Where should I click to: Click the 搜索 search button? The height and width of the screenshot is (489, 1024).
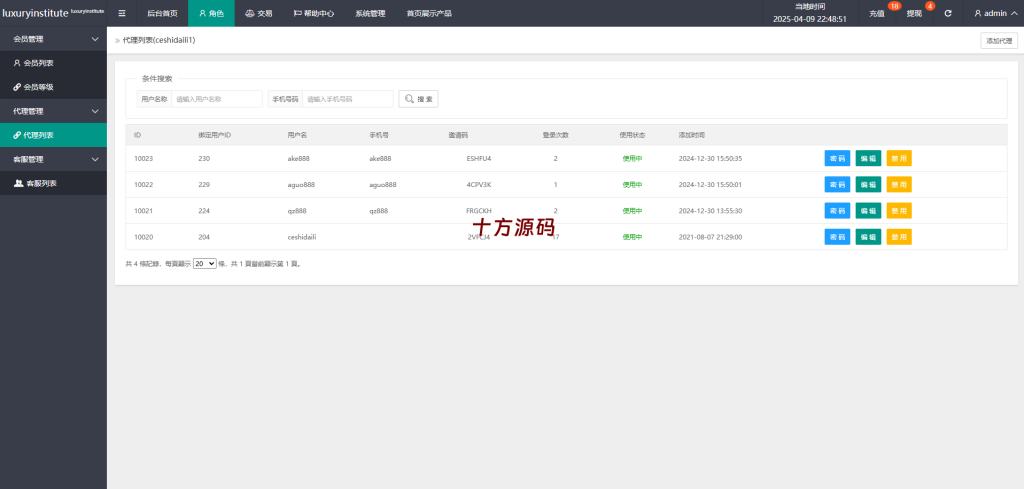(419, 99)
